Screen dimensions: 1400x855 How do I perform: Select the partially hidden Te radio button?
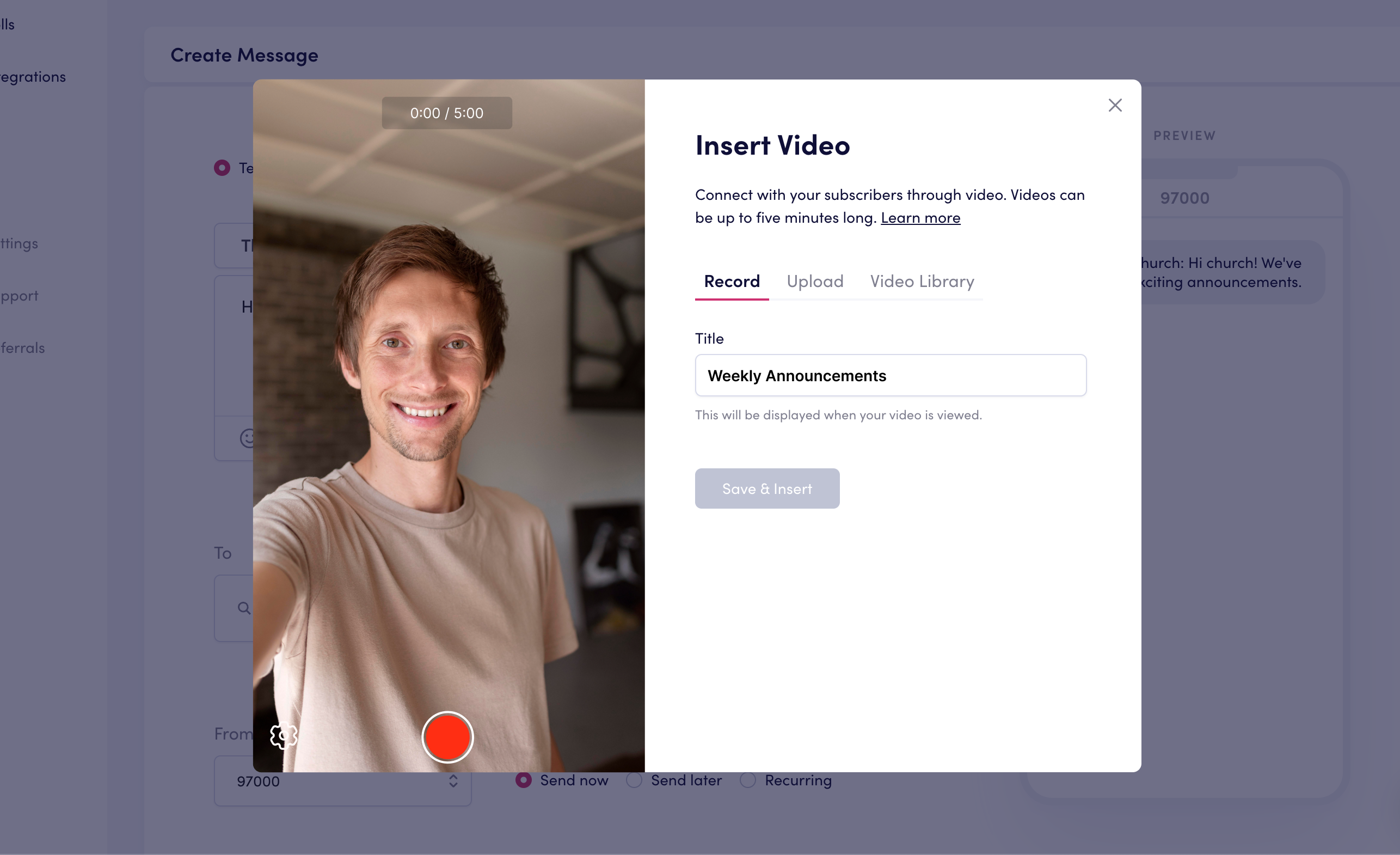(x=222, y=168)
